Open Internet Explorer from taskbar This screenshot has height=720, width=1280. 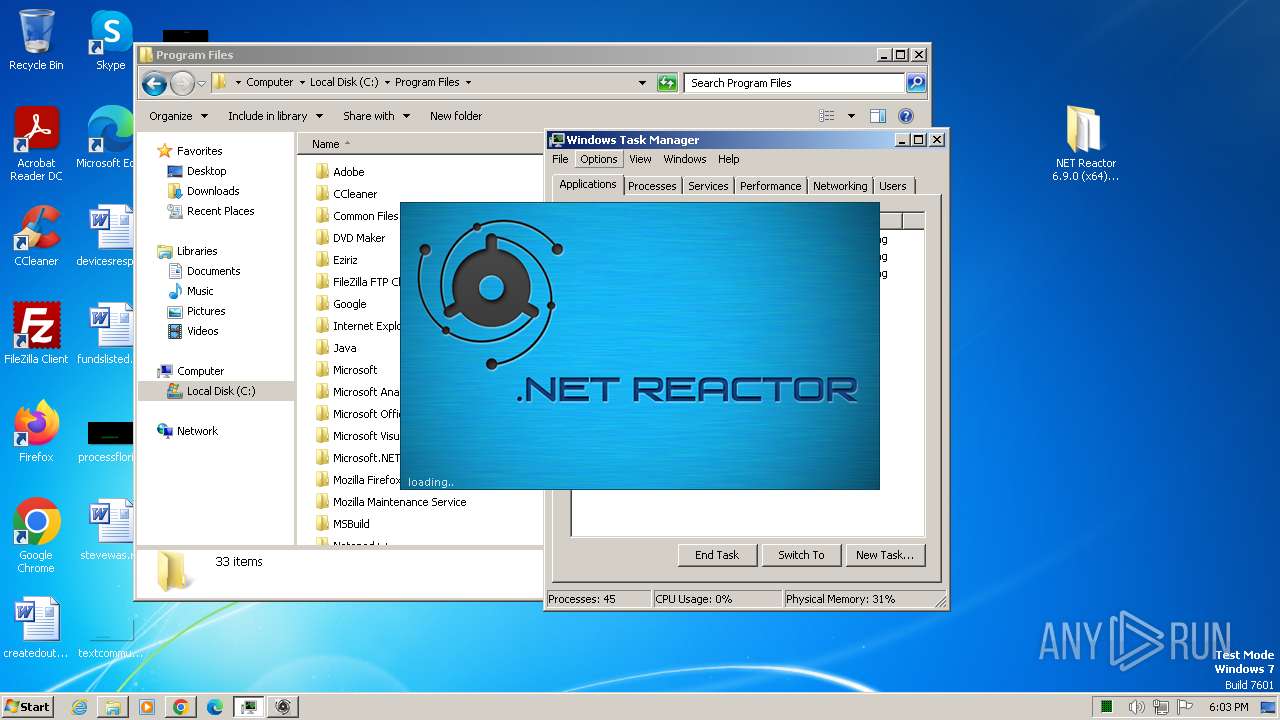click(x=79, y=707)
